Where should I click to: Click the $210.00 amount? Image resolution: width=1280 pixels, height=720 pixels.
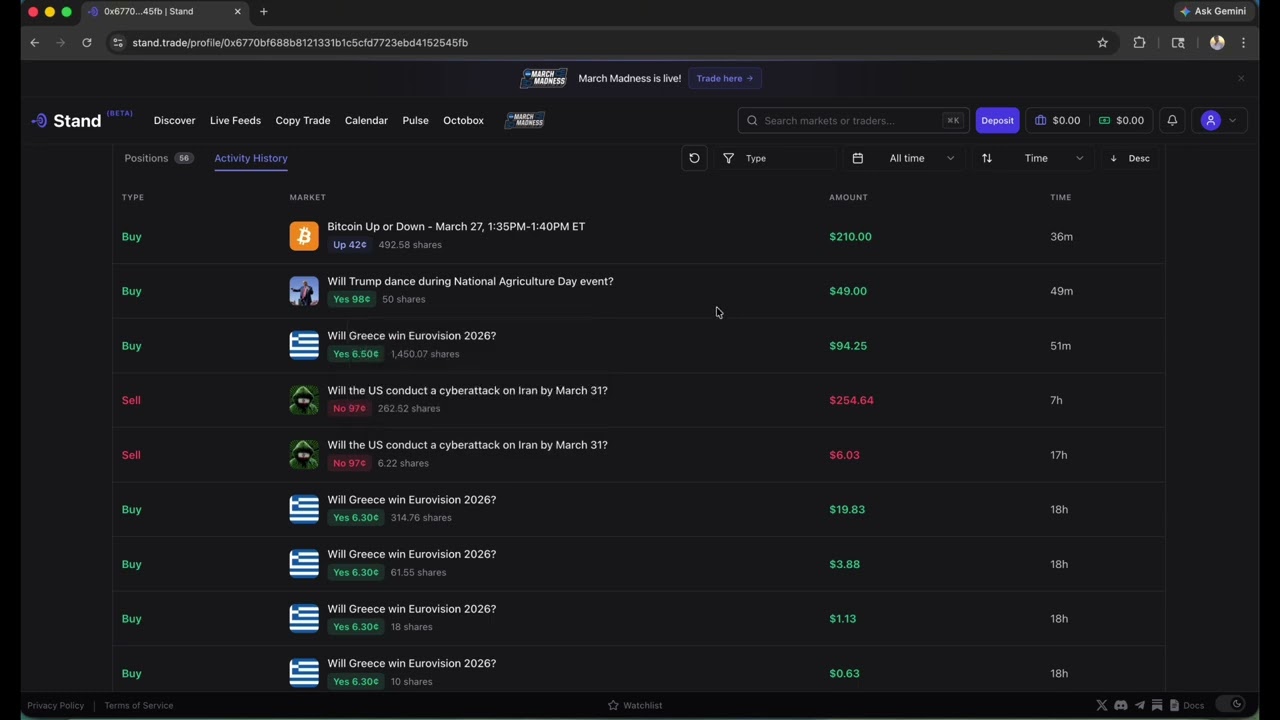click(x=850, y=237)
